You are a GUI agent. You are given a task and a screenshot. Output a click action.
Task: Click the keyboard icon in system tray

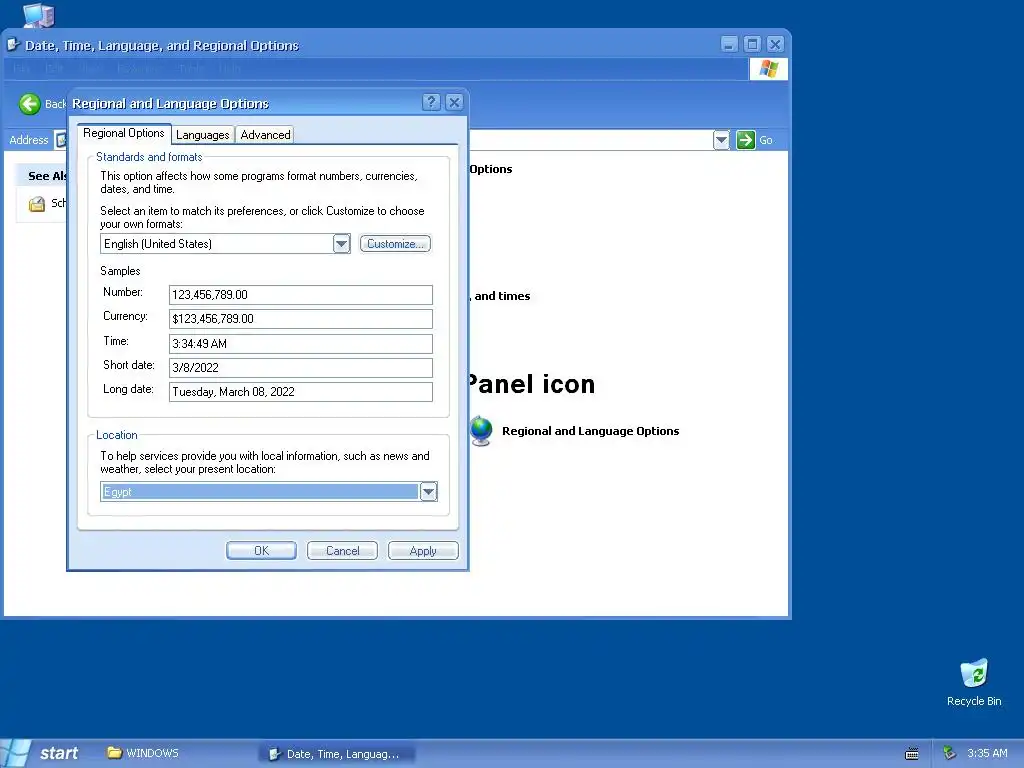pyautogui.click(x=912, y=754)
